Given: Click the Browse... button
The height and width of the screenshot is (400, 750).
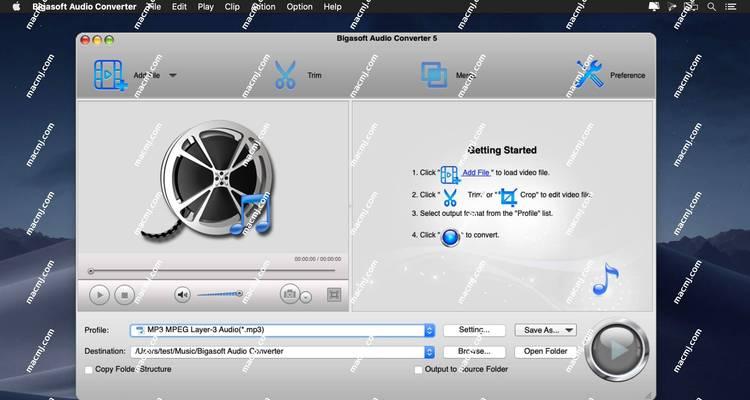Looking at the screenshot, I should [x=474, y=352].
